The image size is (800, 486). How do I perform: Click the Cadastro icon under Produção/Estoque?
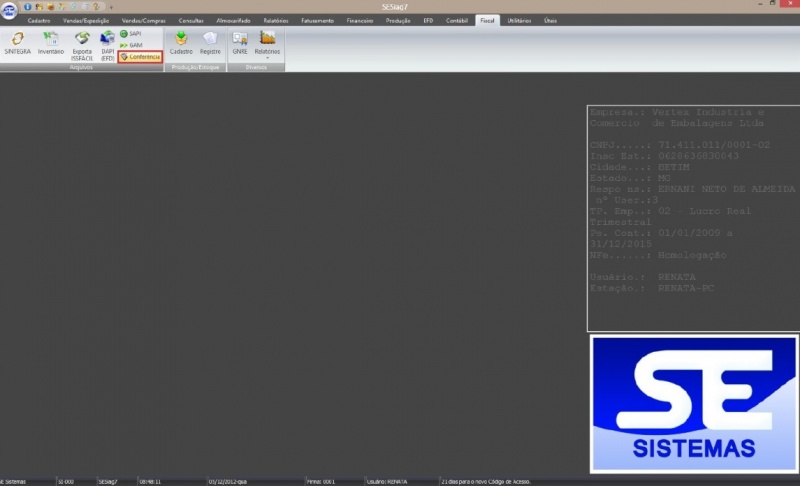click(x=181, y=43)
